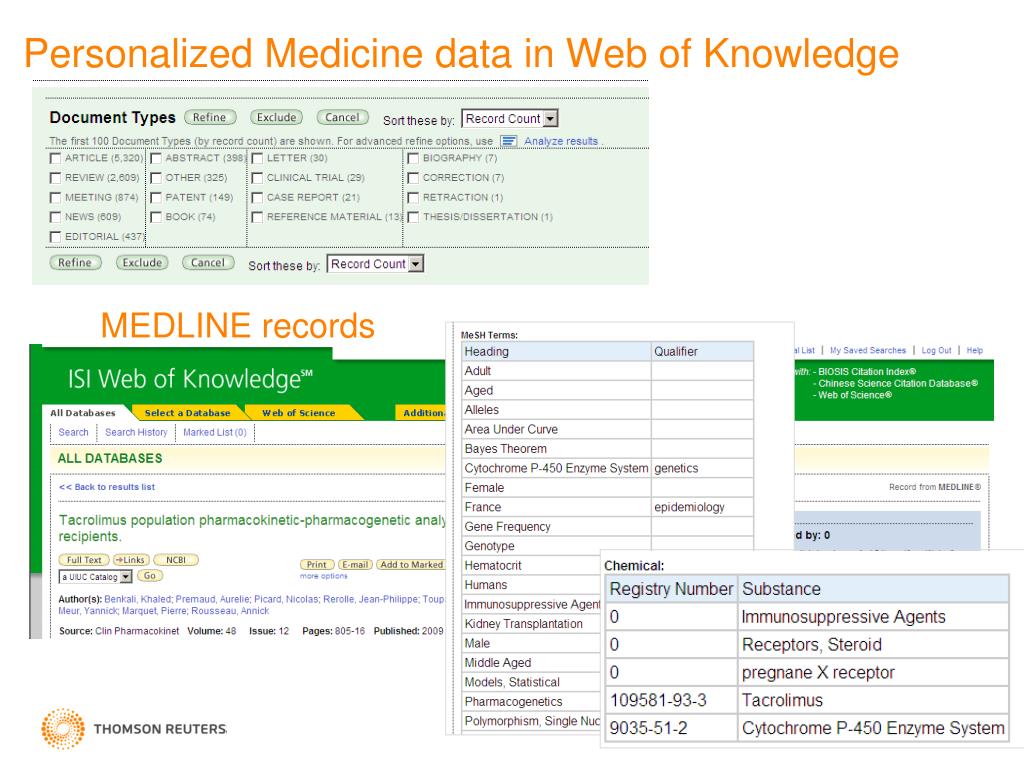Open the Analyze results link
Image resolution: width=1024 pixels, height=768 pixels.
pos(561,141)
